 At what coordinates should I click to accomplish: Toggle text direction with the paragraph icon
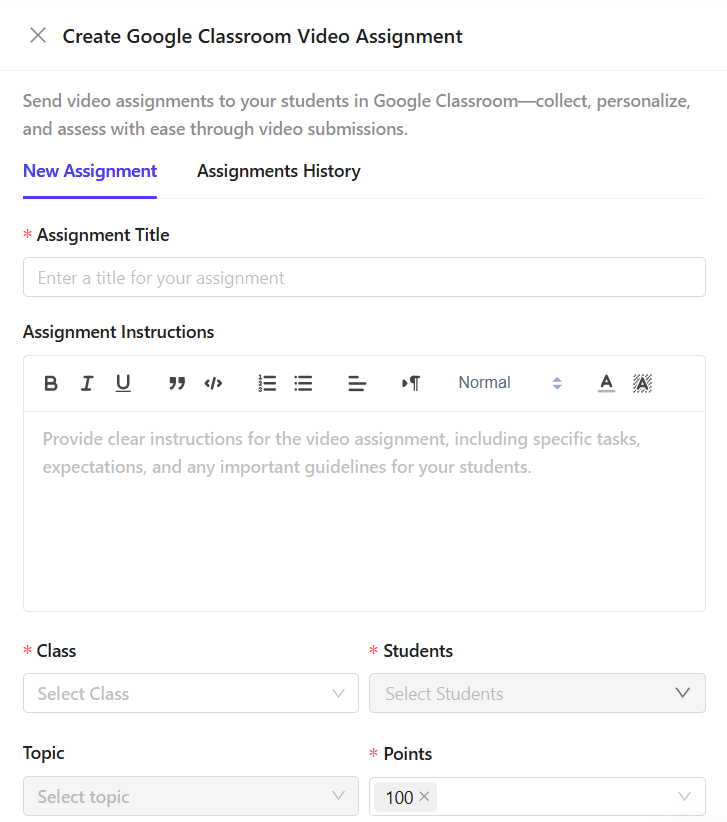click(411, 383)
